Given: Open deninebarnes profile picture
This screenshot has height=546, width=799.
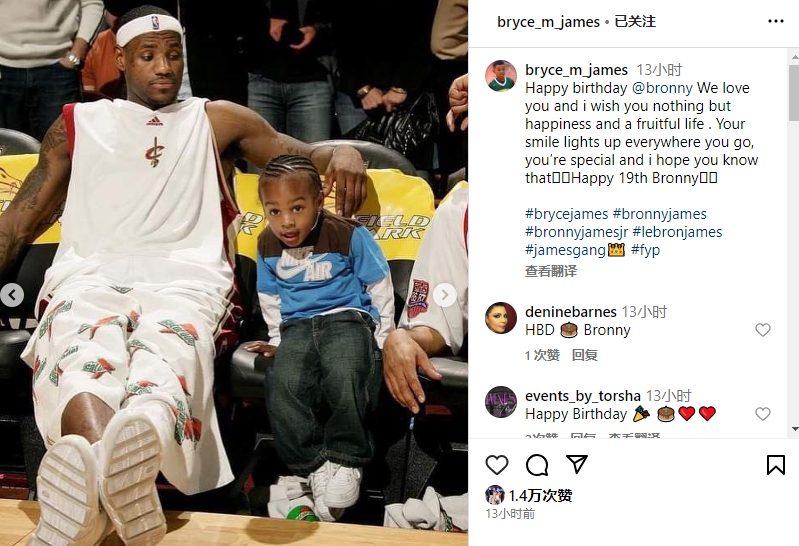Looking at the screenshot, I should (500, 318).
